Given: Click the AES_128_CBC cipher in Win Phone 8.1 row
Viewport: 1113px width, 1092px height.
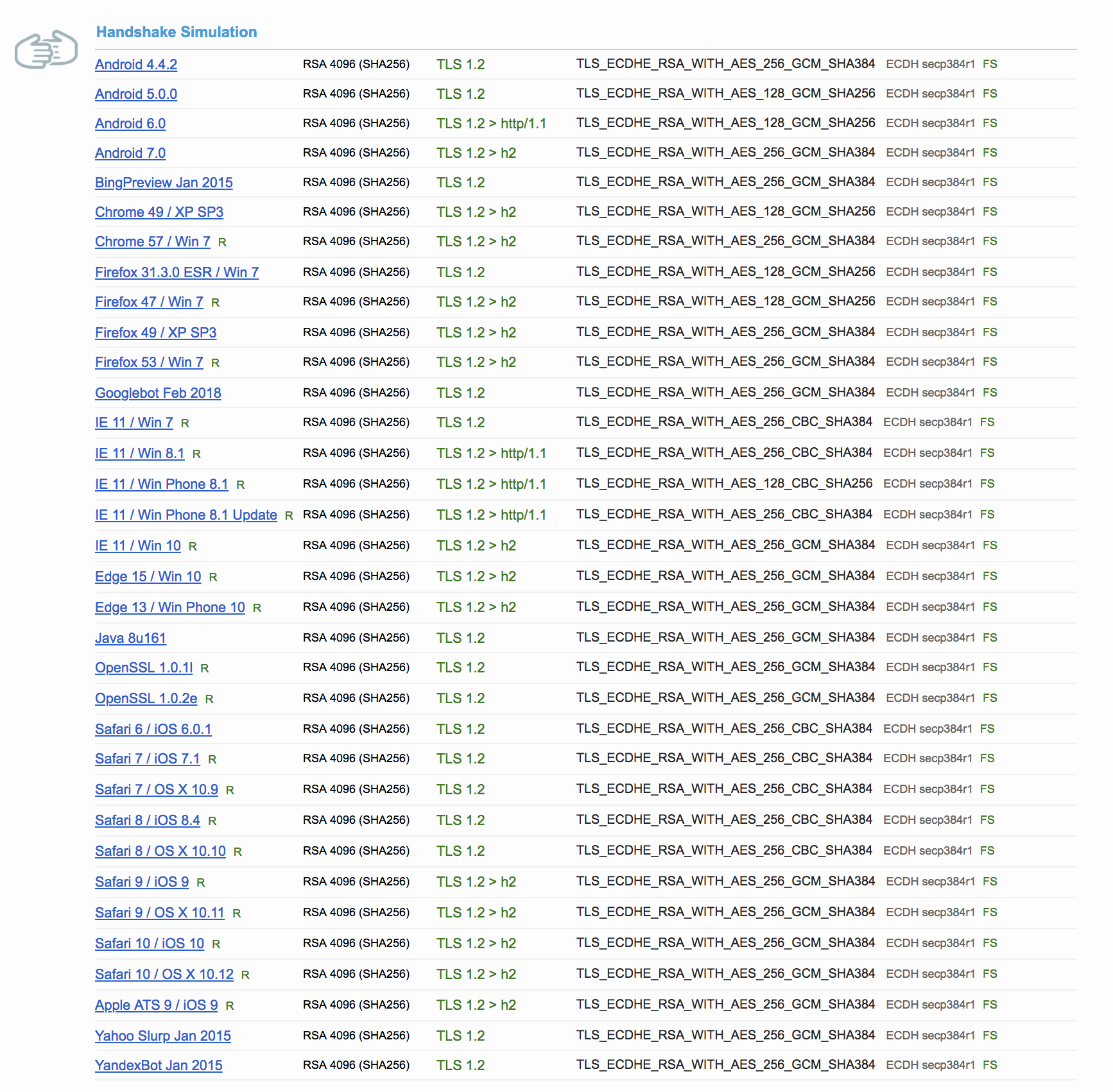Looking at the screenshot, I should pyautogui.click(x=725, y=483).
